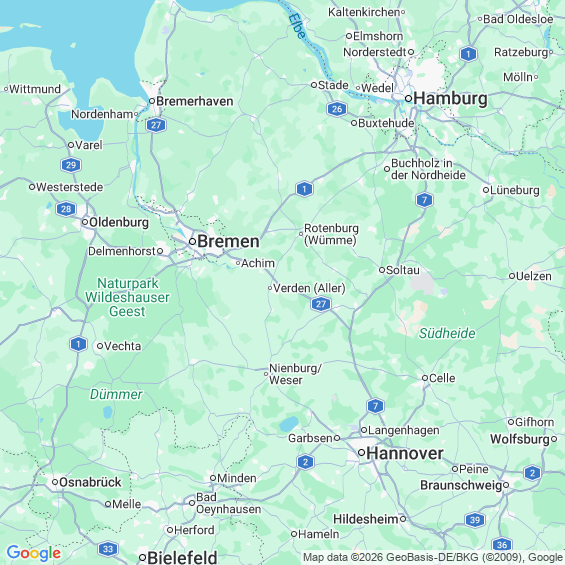Click the Dümmer lake label
The width and height of the screenshot is (565, 565).
click(x=116, y=394)
